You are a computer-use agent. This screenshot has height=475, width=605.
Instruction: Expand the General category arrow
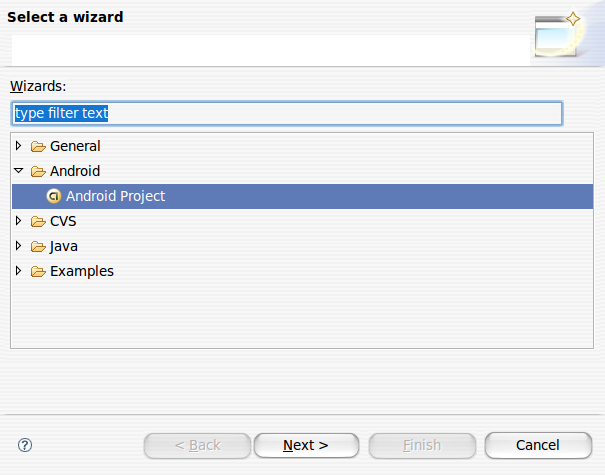18,146
